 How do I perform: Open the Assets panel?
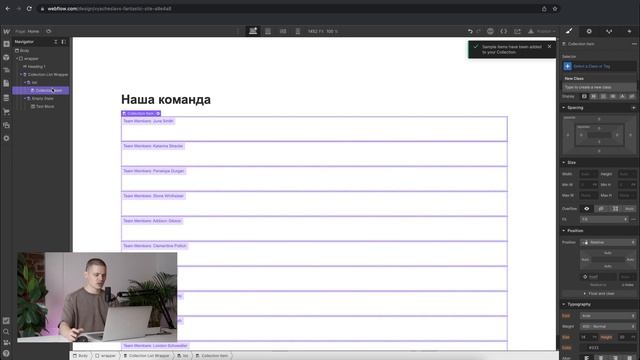[x=6, y=125]
